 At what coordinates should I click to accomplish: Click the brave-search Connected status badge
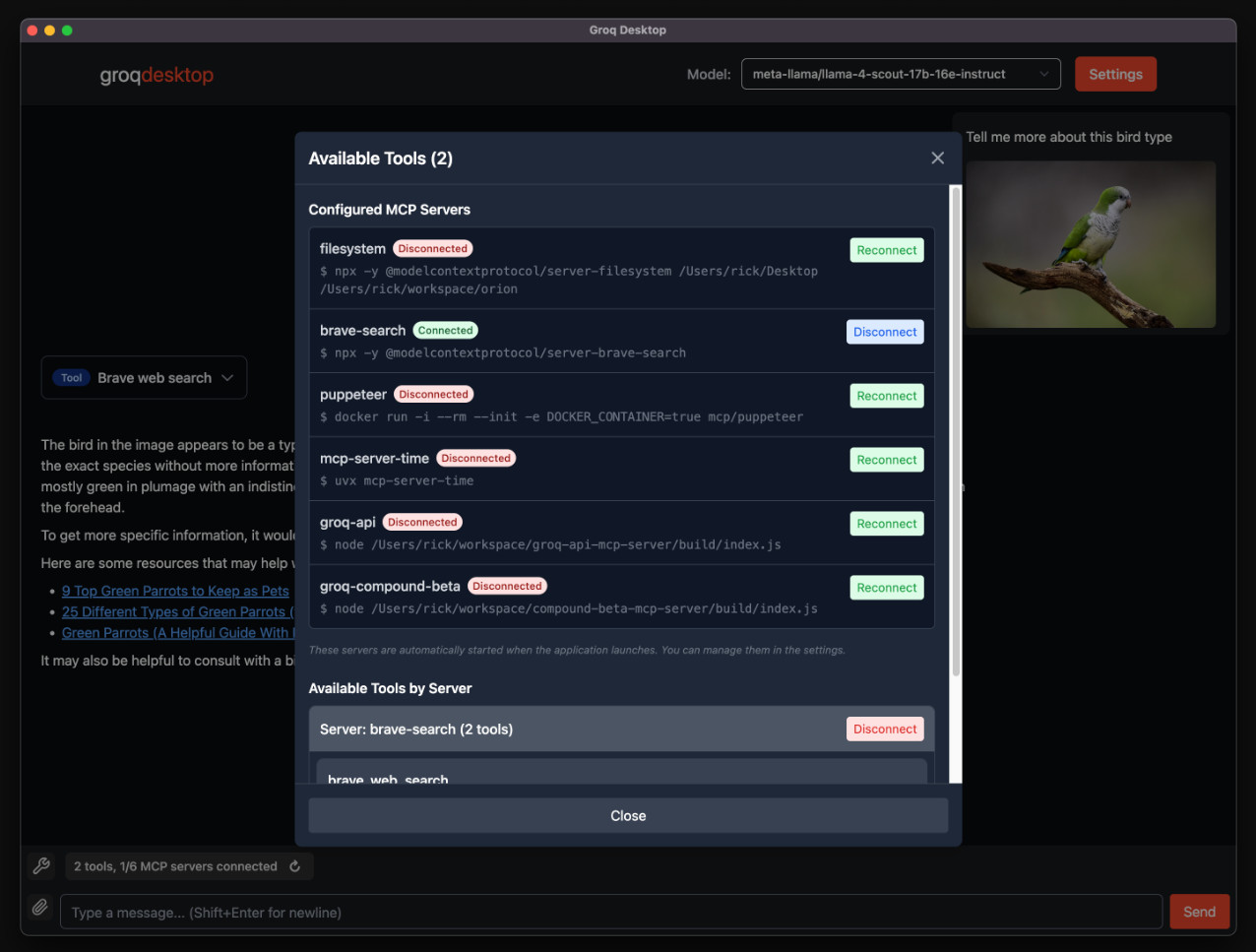446,331
